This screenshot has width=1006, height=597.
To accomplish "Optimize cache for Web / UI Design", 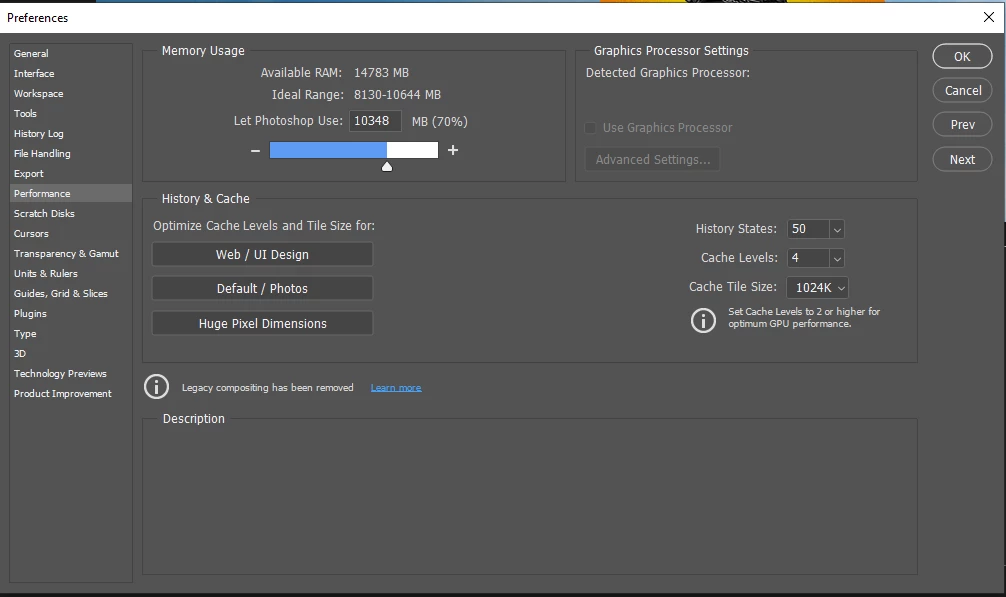I will pyautogui.click(x=262, y=254).
